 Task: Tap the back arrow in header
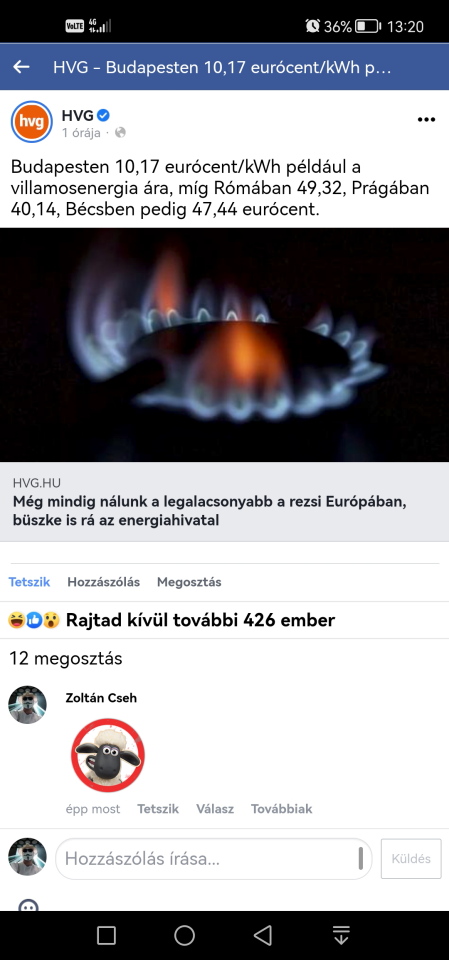tap(21, 67)
